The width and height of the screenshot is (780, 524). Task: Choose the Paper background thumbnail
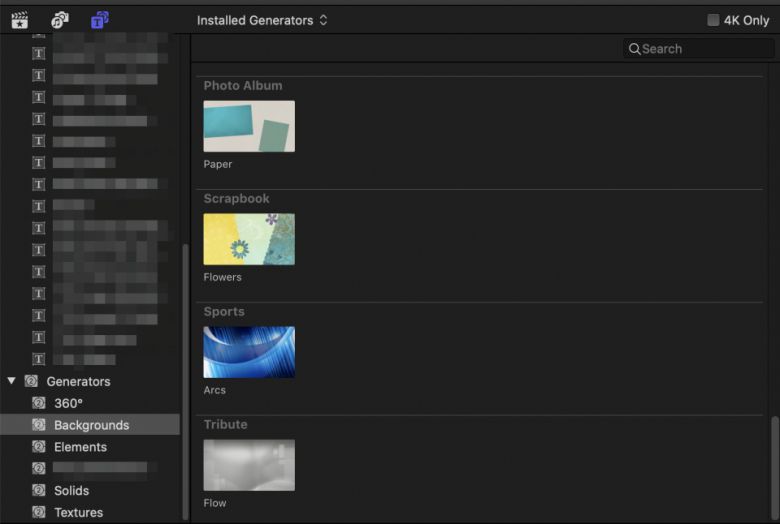249,126
